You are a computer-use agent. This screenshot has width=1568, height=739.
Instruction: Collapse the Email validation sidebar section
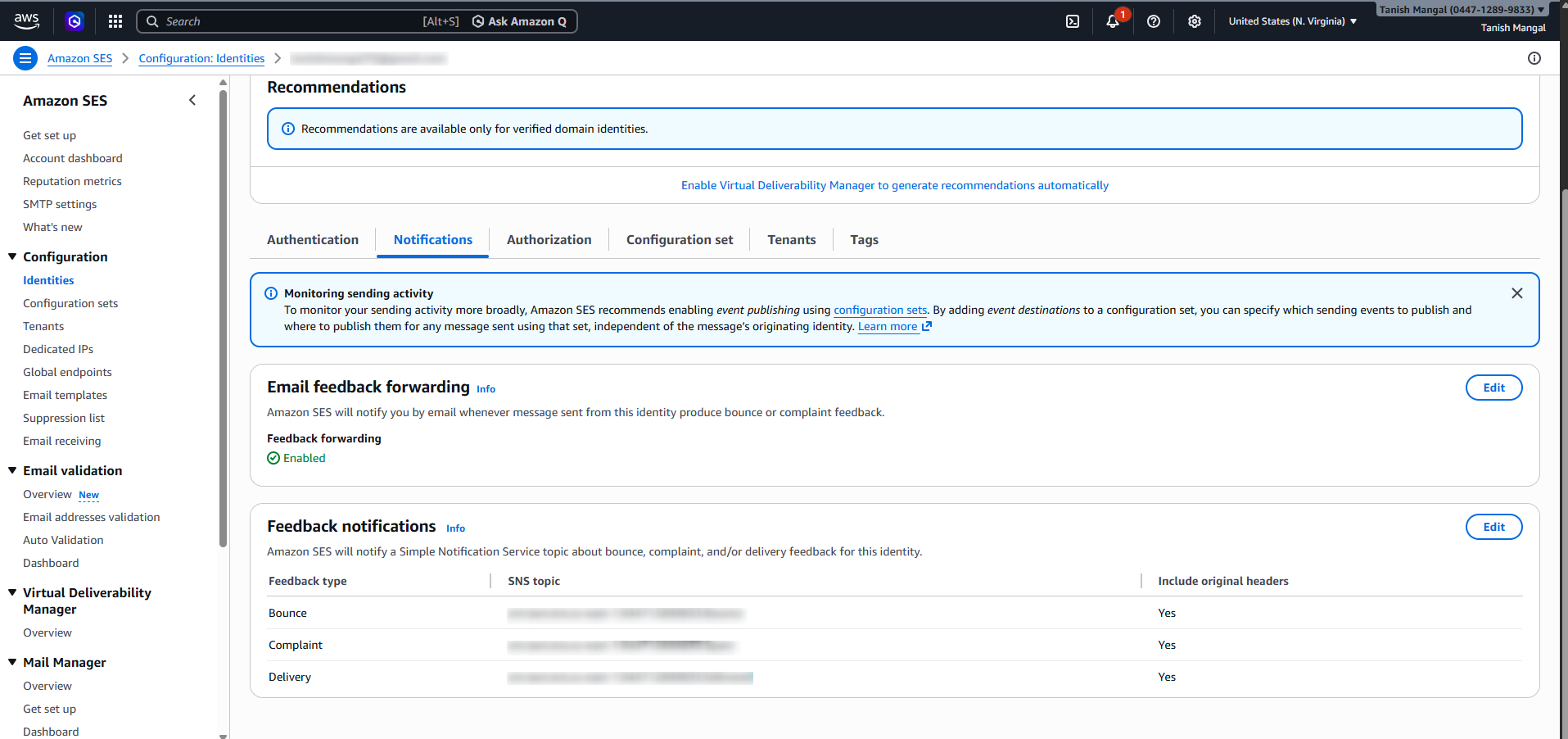[x=12, y=470]
